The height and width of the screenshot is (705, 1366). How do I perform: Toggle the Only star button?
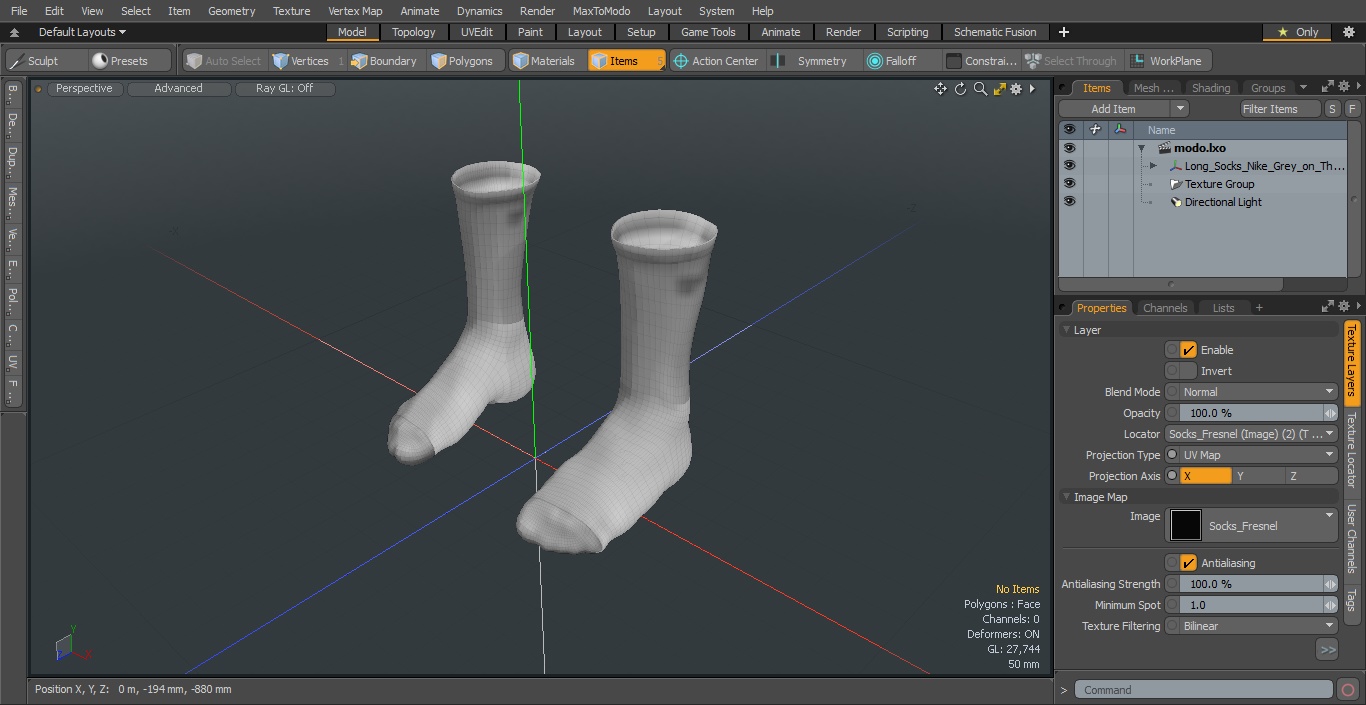click(x=1298, y=32)
